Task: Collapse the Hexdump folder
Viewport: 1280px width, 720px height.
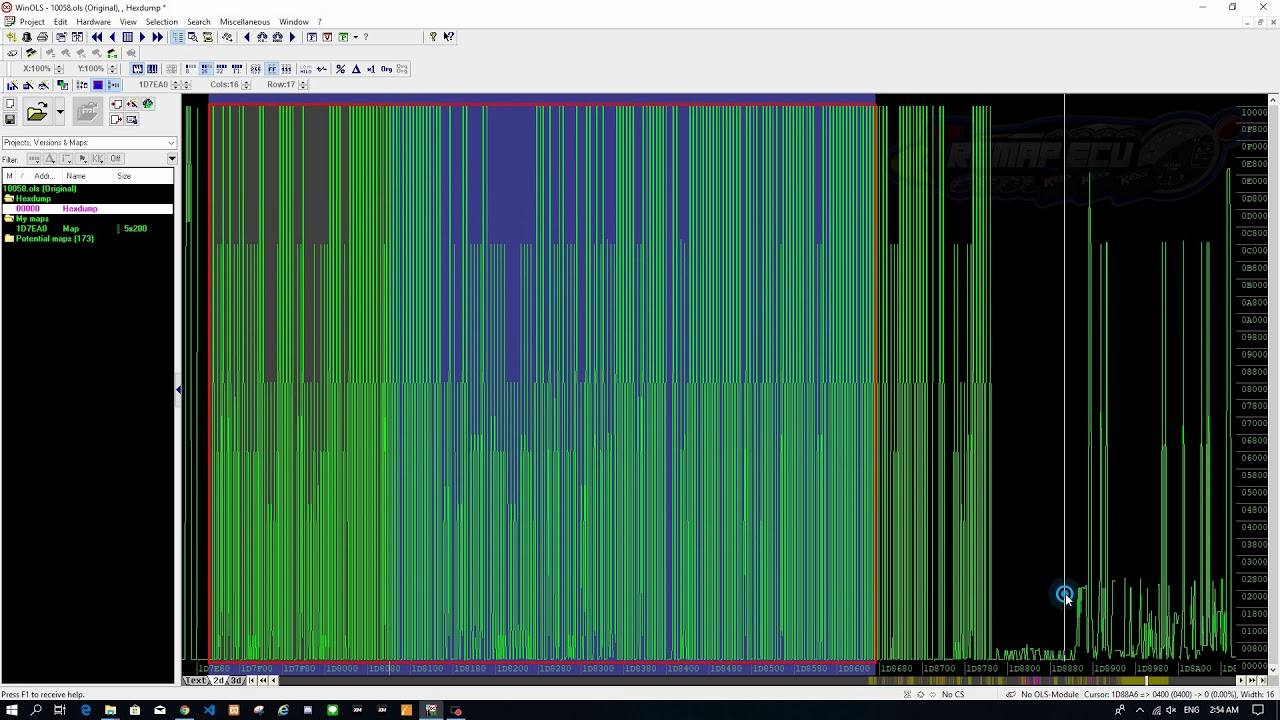Action: [9, 199]
